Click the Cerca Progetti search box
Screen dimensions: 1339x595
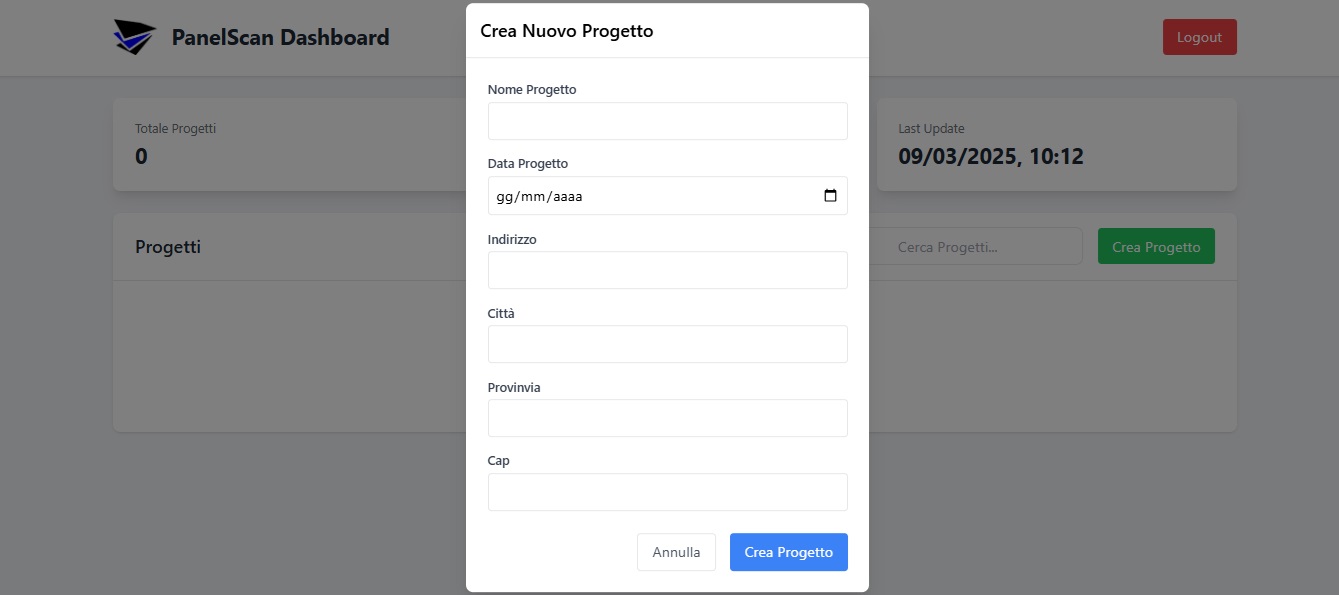[975, 247]
